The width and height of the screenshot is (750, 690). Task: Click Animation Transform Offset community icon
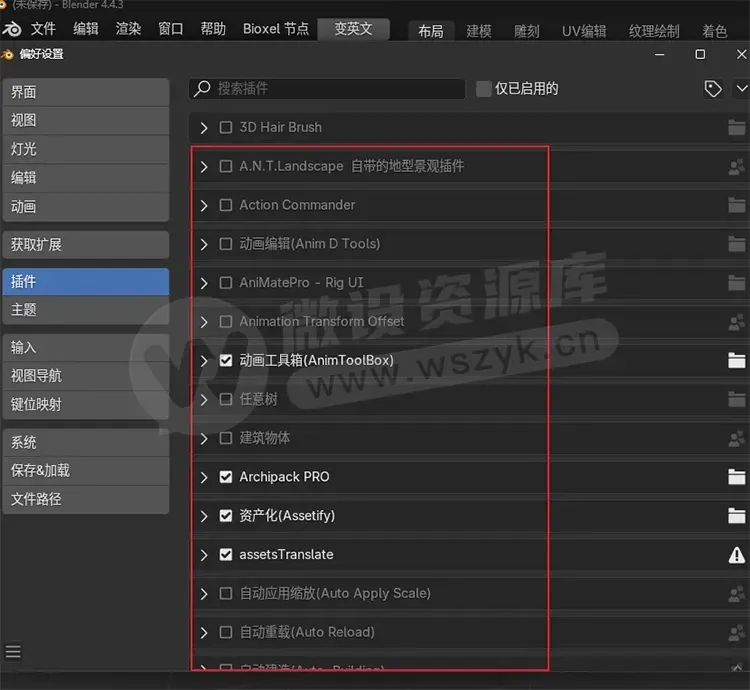736,322
